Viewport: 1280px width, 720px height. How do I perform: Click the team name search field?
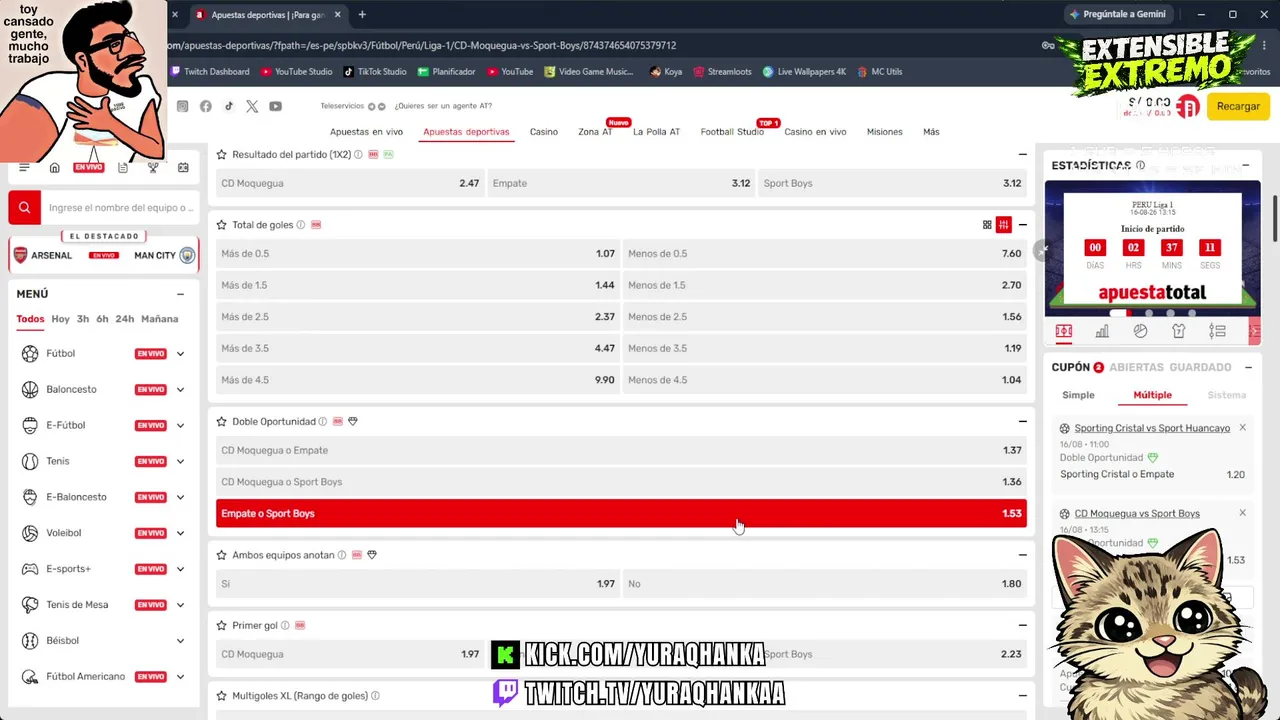pyautogui.click(x=120, y=208)
